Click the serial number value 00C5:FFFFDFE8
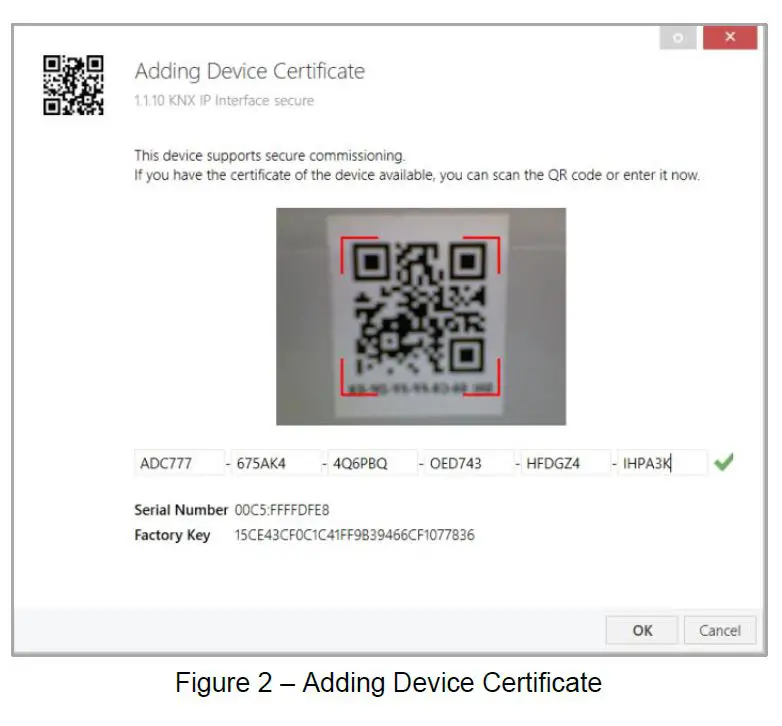 [282, 510]
